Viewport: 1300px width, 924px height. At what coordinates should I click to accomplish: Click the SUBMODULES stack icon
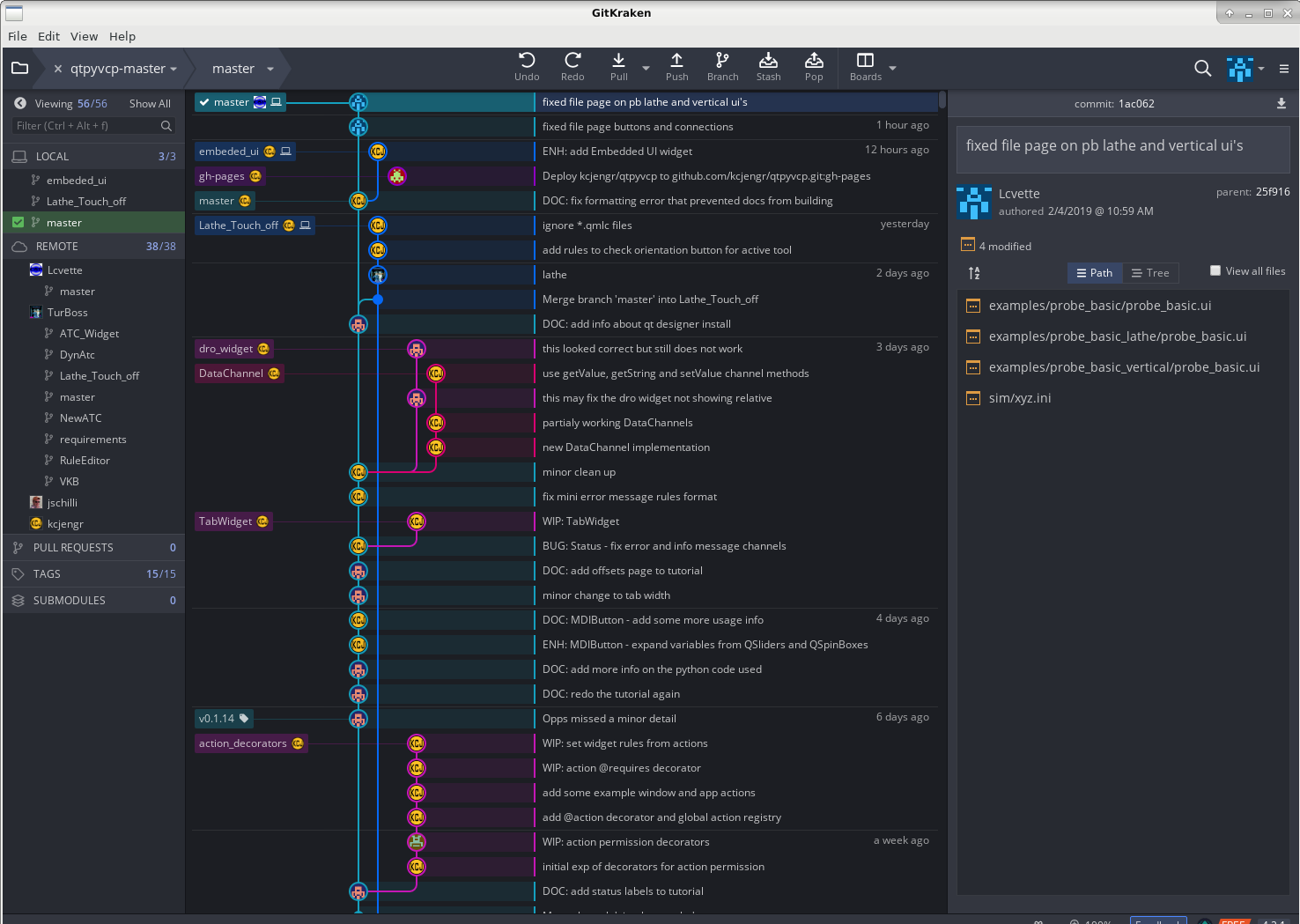click(x=18, y=601)
